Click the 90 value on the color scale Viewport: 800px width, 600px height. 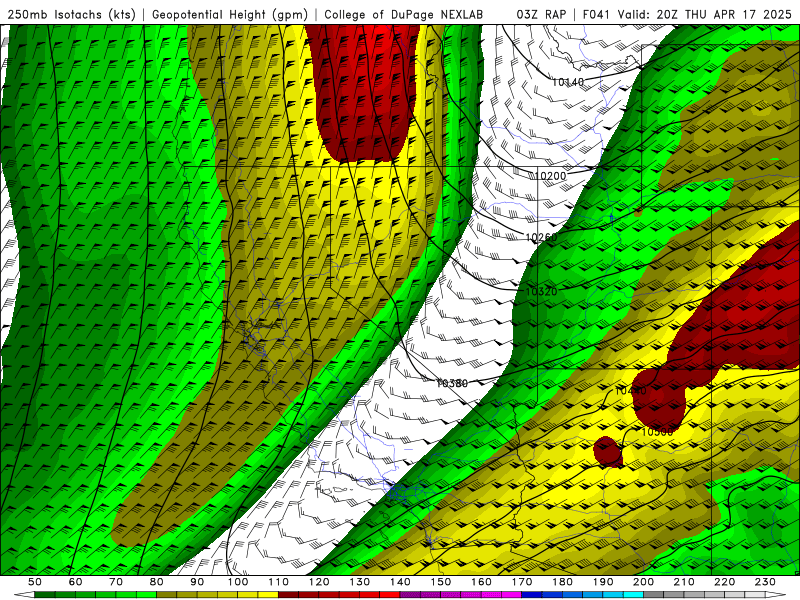(197, 582)
